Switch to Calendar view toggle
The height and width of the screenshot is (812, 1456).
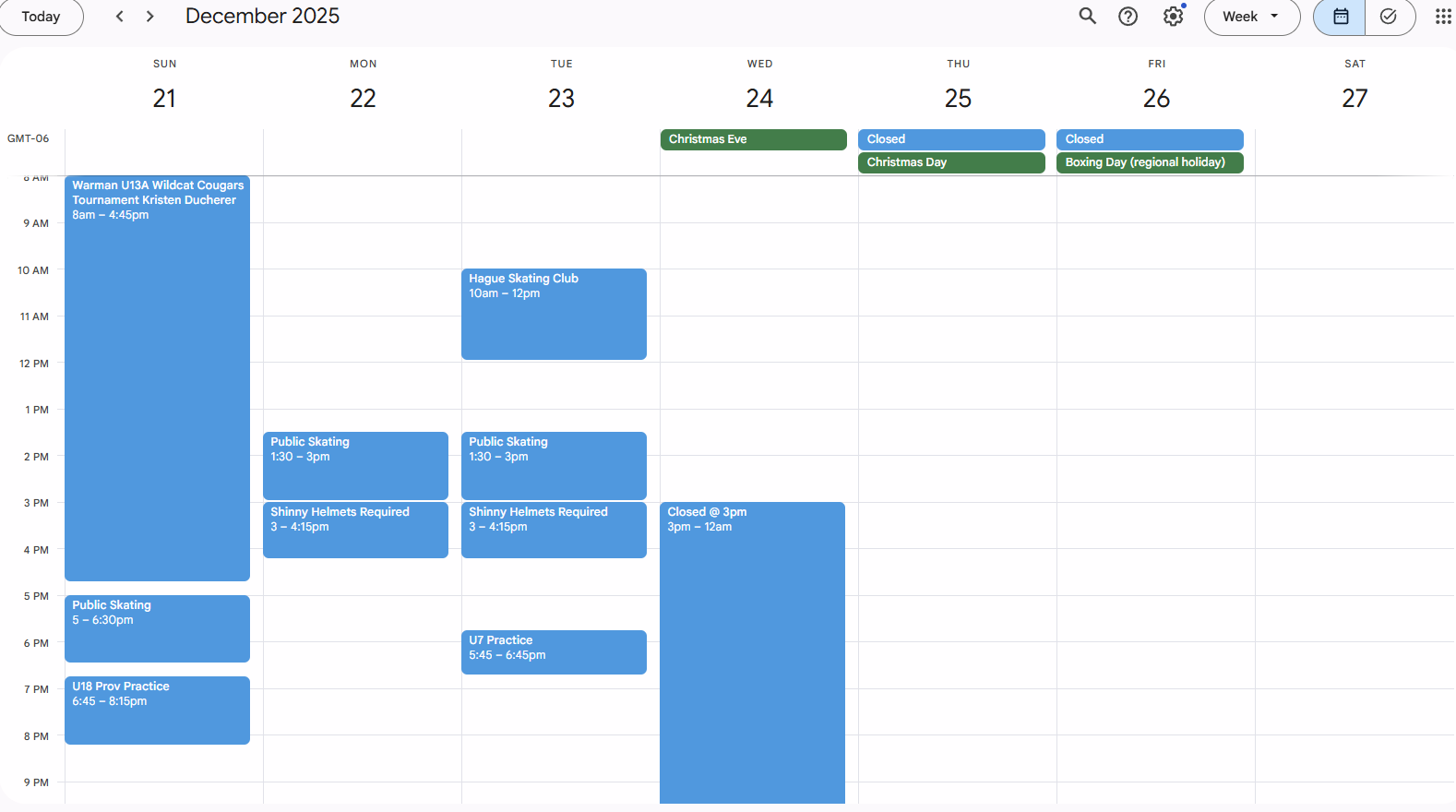[1340, 17]
